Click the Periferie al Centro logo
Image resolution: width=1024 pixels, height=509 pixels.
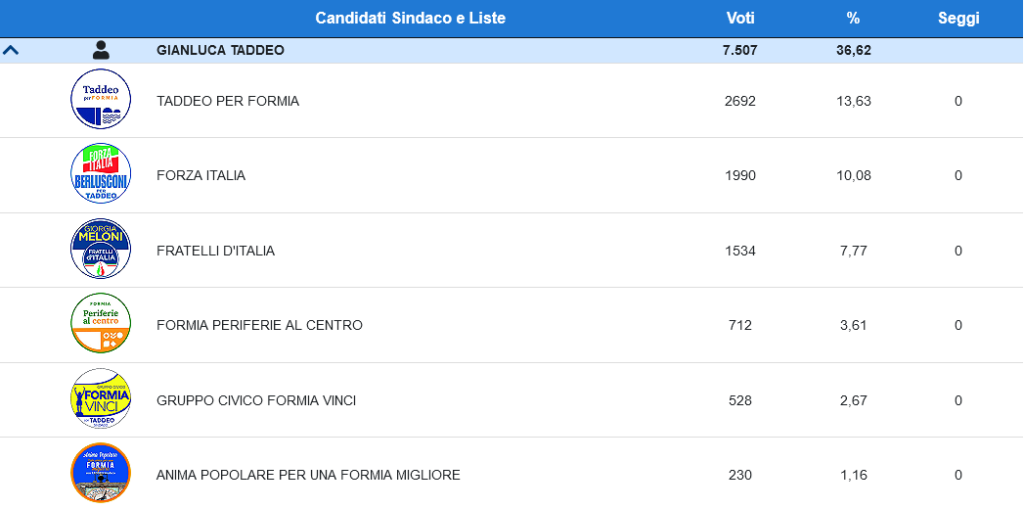click(101, 324)
